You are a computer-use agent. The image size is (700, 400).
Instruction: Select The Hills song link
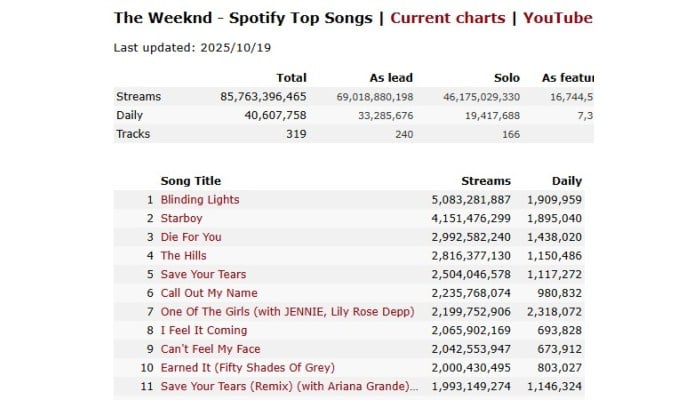click(185, 256)
